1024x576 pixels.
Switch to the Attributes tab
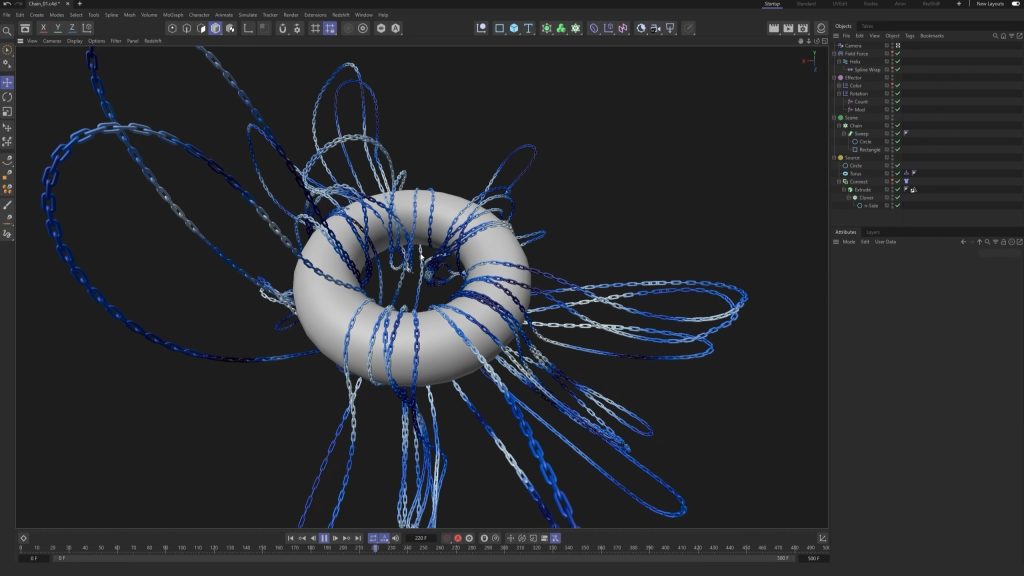tap(846, 232)
